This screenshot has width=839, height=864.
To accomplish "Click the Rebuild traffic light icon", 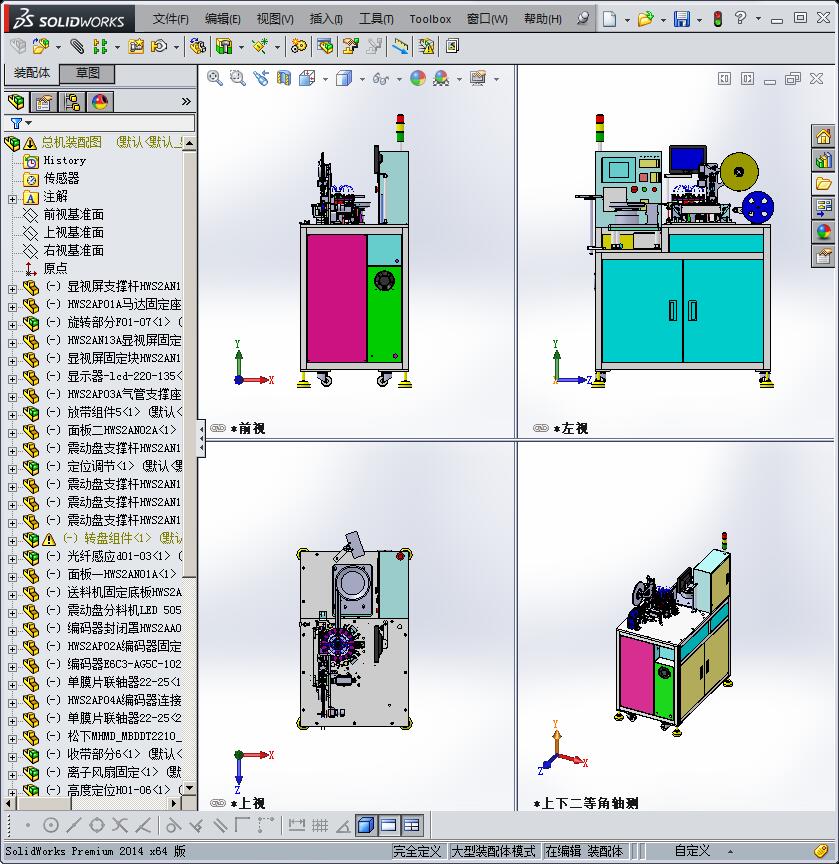I will click(x=717, y=19).
